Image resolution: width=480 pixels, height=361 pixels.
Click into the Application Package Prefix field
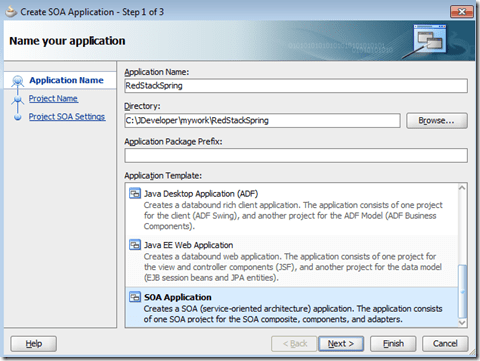click(296, 156)
